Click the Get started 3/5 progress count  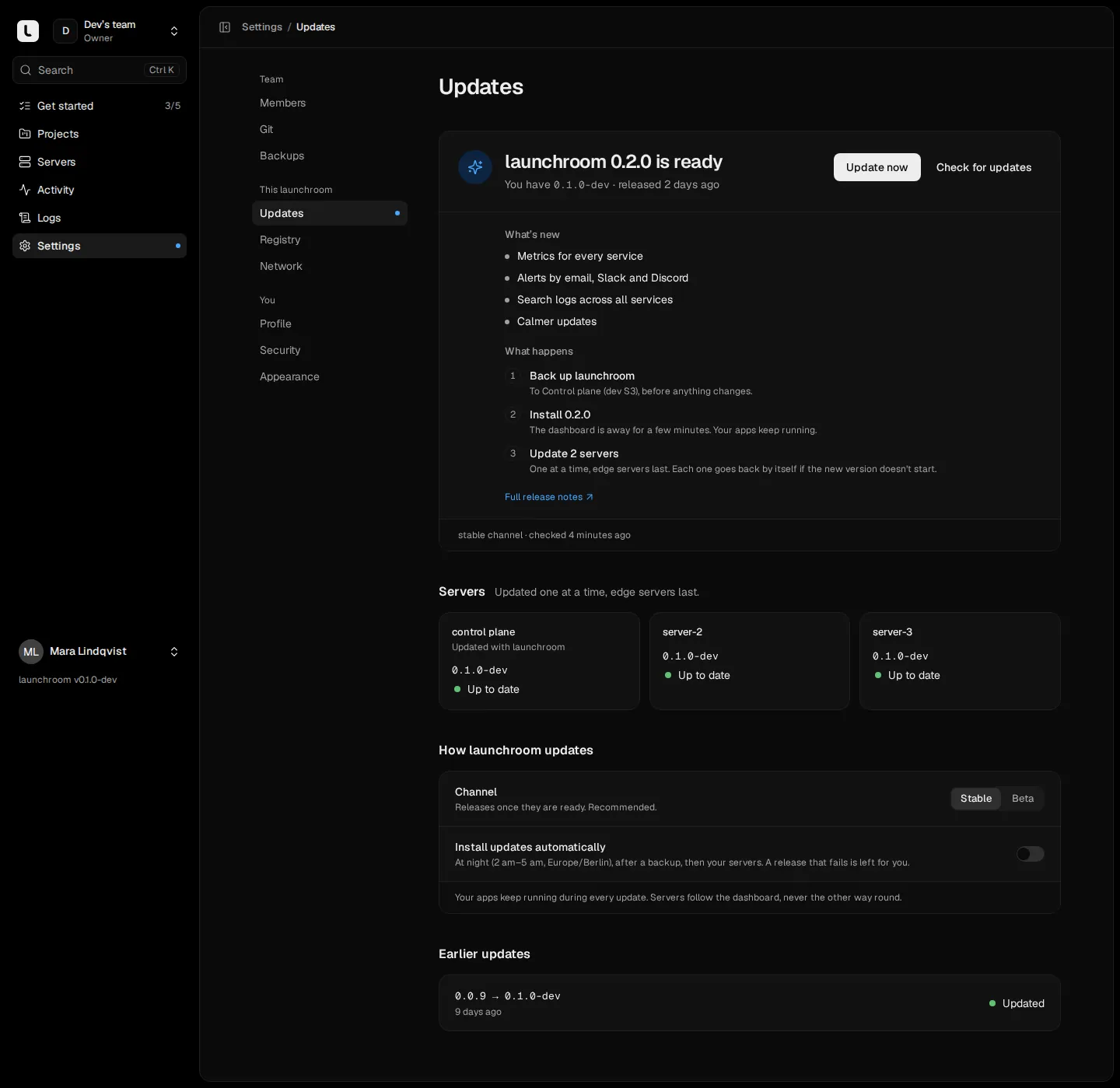[x=173, y=106]
